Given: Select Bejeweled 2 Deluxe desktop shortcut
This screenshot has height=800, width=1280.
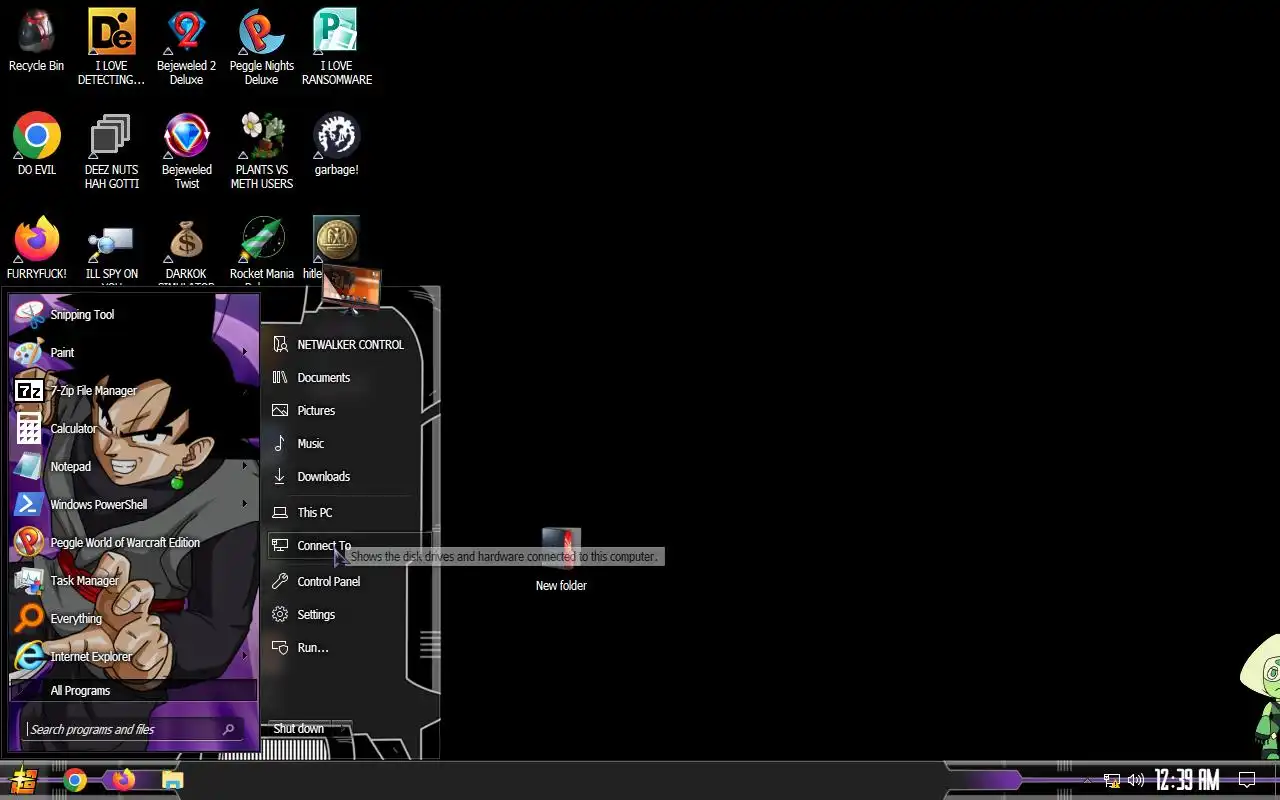Looking at the screenshot, I should pos(186,48).
